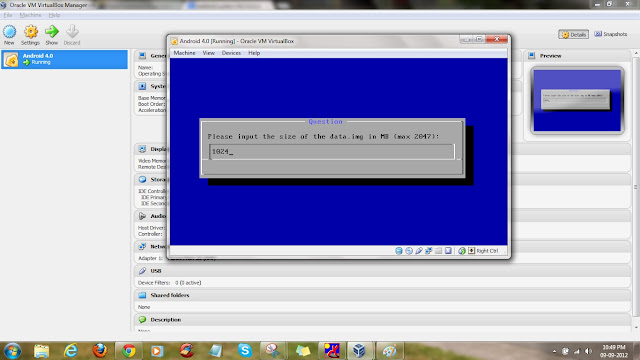Click the Android VM preview thumbnail
The image size is (640, 360).
pyautogui.click(x=577, y=100)
